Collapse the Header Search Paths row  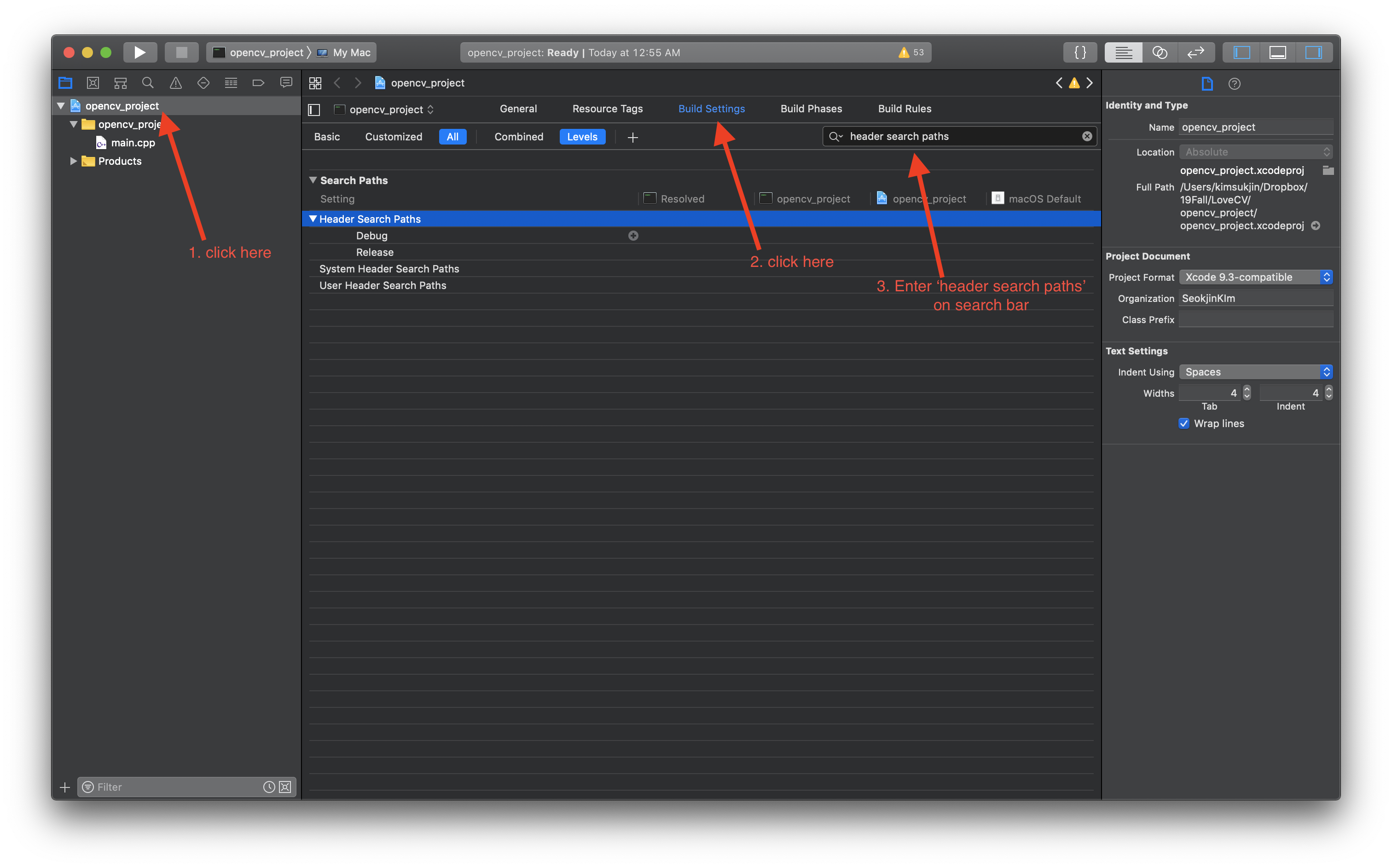point(313,219)
